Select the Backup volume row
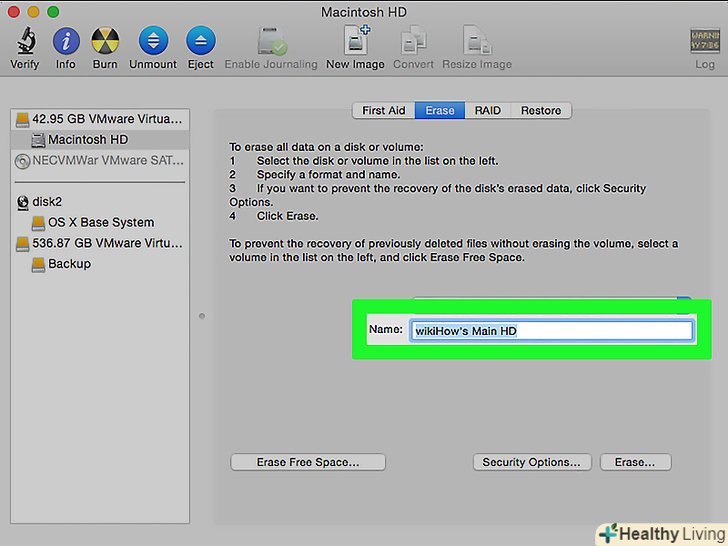Screen dimensions: 728x546 pos(100,264)
